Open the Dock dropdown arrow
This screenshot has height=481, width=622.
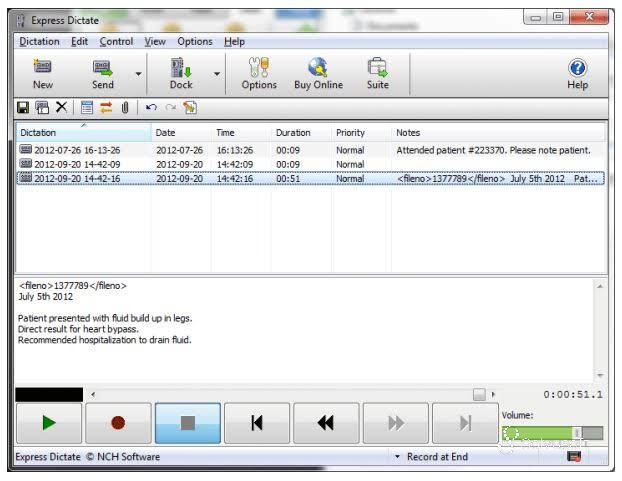(217, 74)
